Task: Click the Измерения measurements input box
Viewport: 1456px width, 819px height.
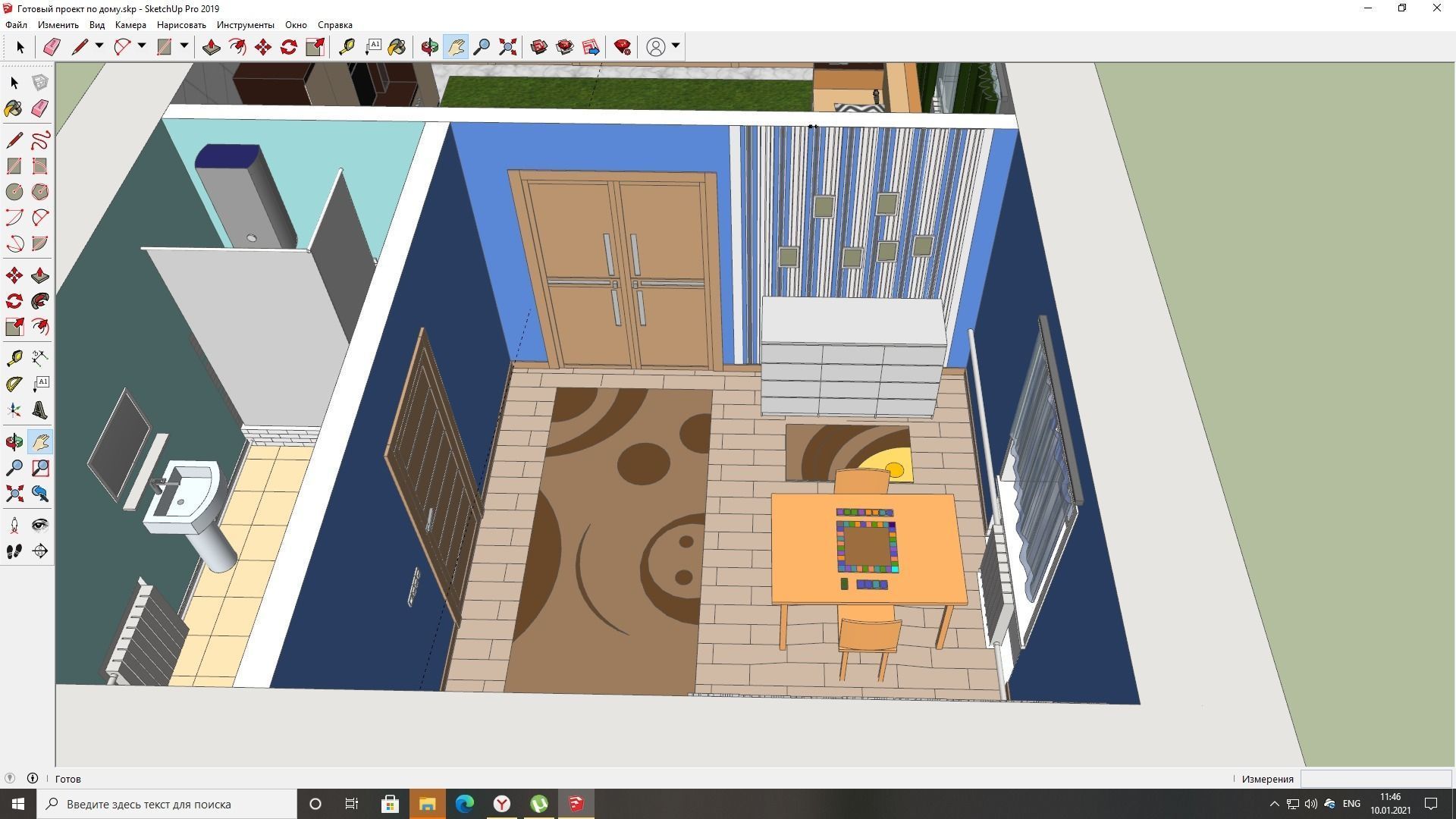Action: tap(1376, 779)
